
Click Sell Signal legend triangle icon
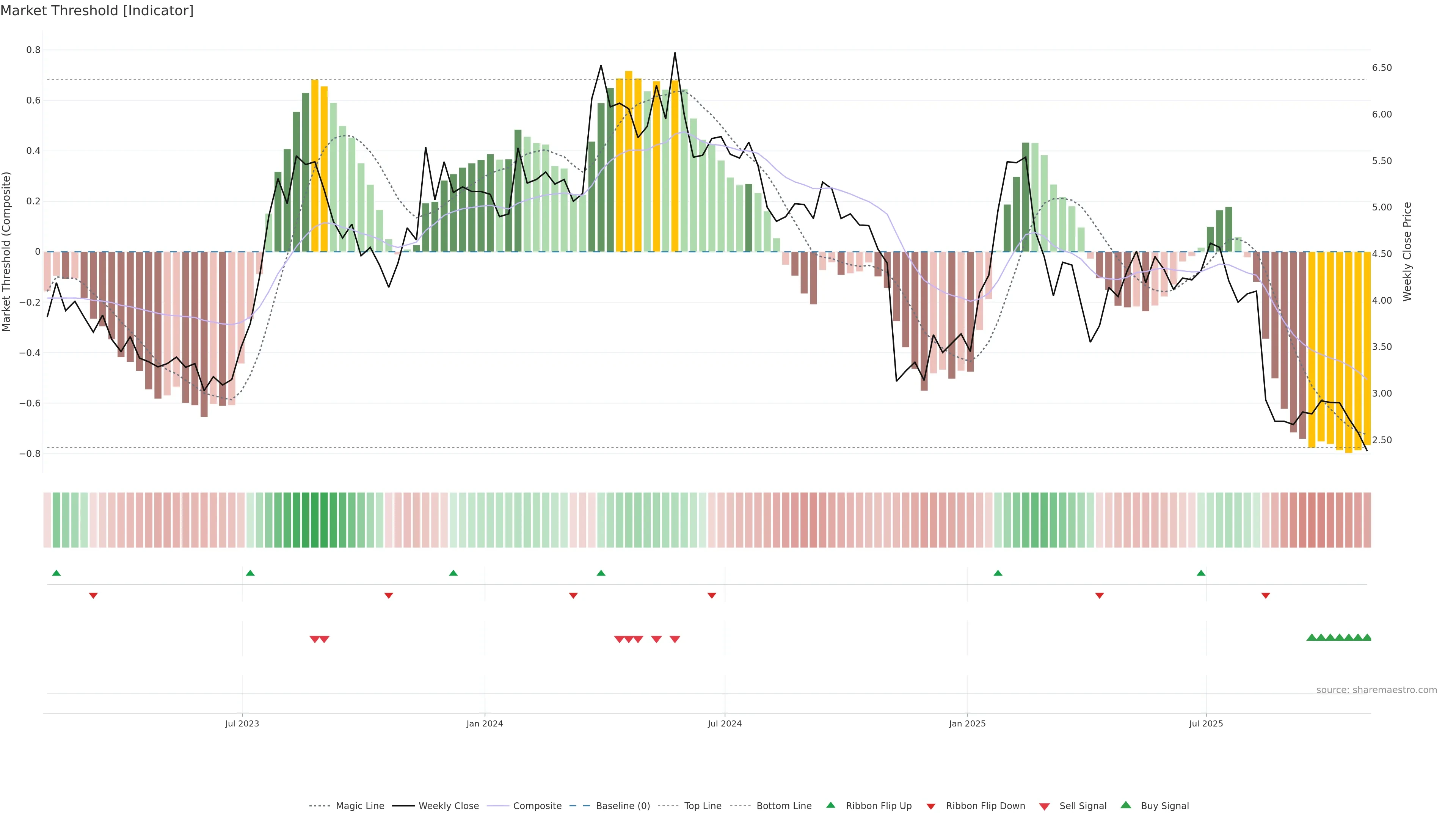click(x=1044, y=806)
